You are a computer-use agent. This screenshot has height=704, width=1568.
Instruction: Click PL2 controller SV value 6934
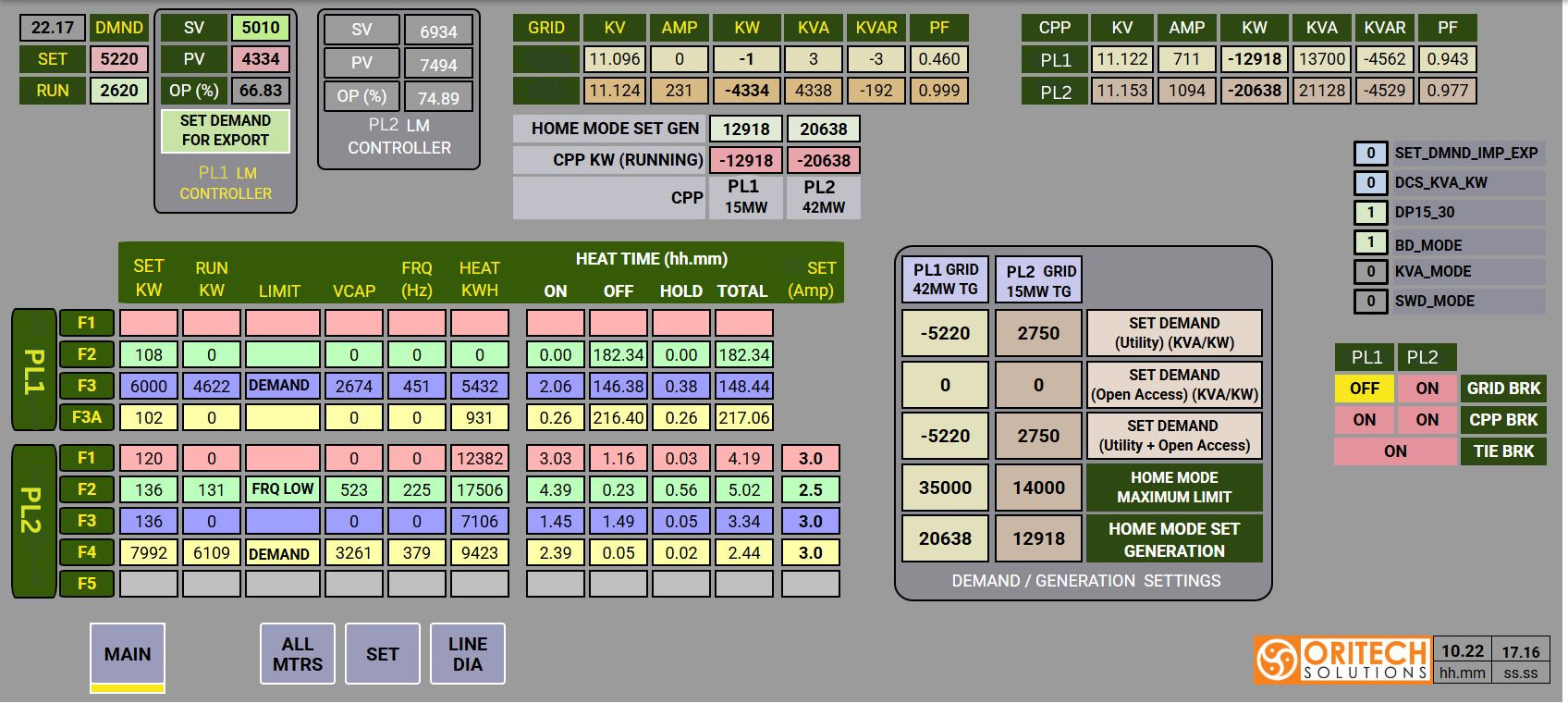[x=438, y=31]
